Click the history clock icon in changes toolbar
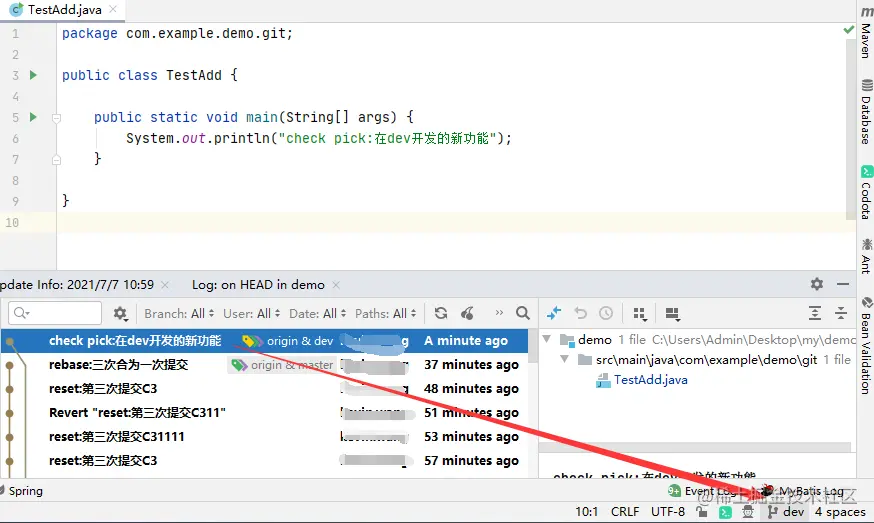Screen dimensions: 874x523 [x=606, y=313]
